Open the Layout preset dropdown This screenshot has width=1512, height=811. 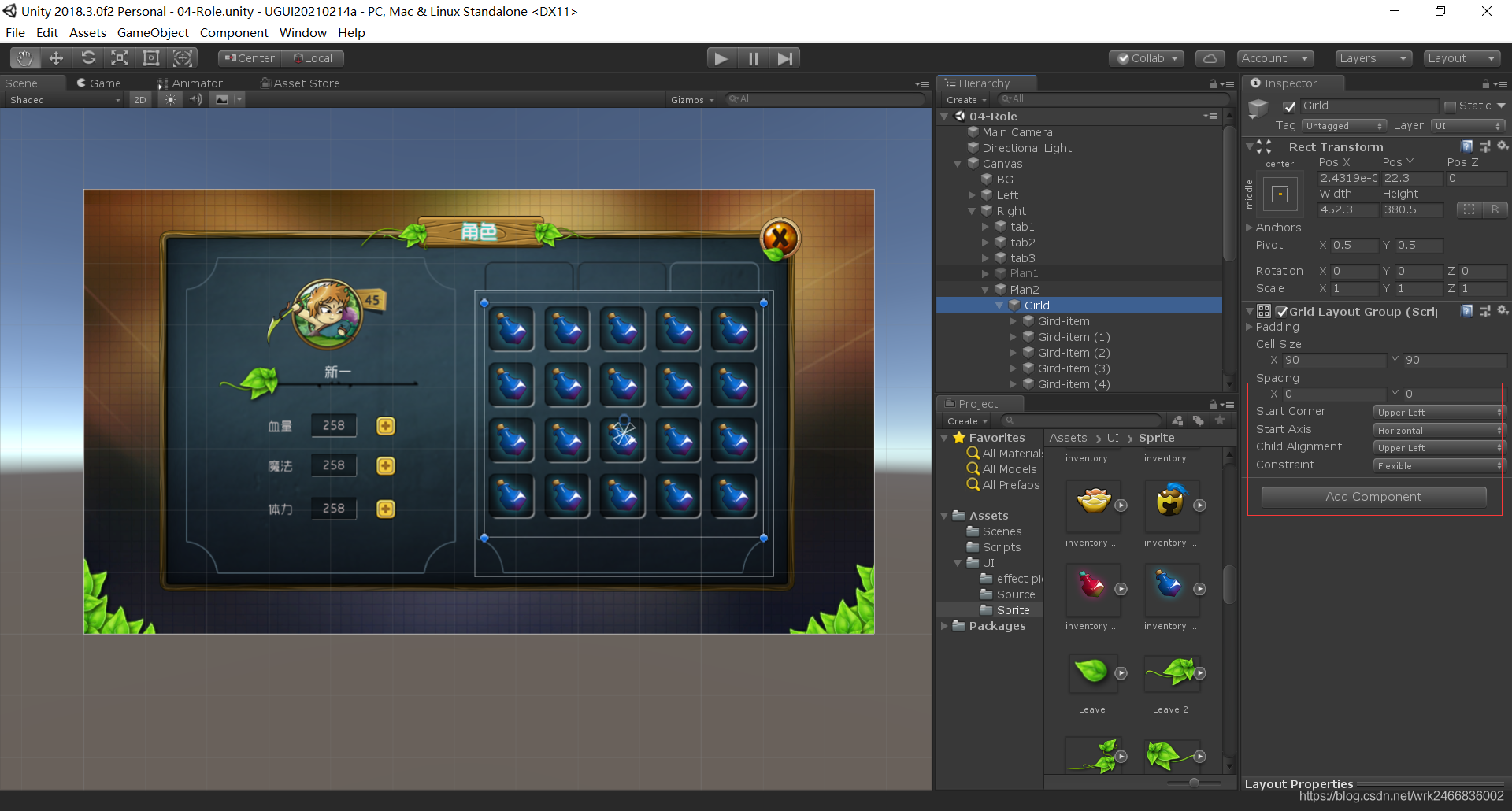(1462, 57)
